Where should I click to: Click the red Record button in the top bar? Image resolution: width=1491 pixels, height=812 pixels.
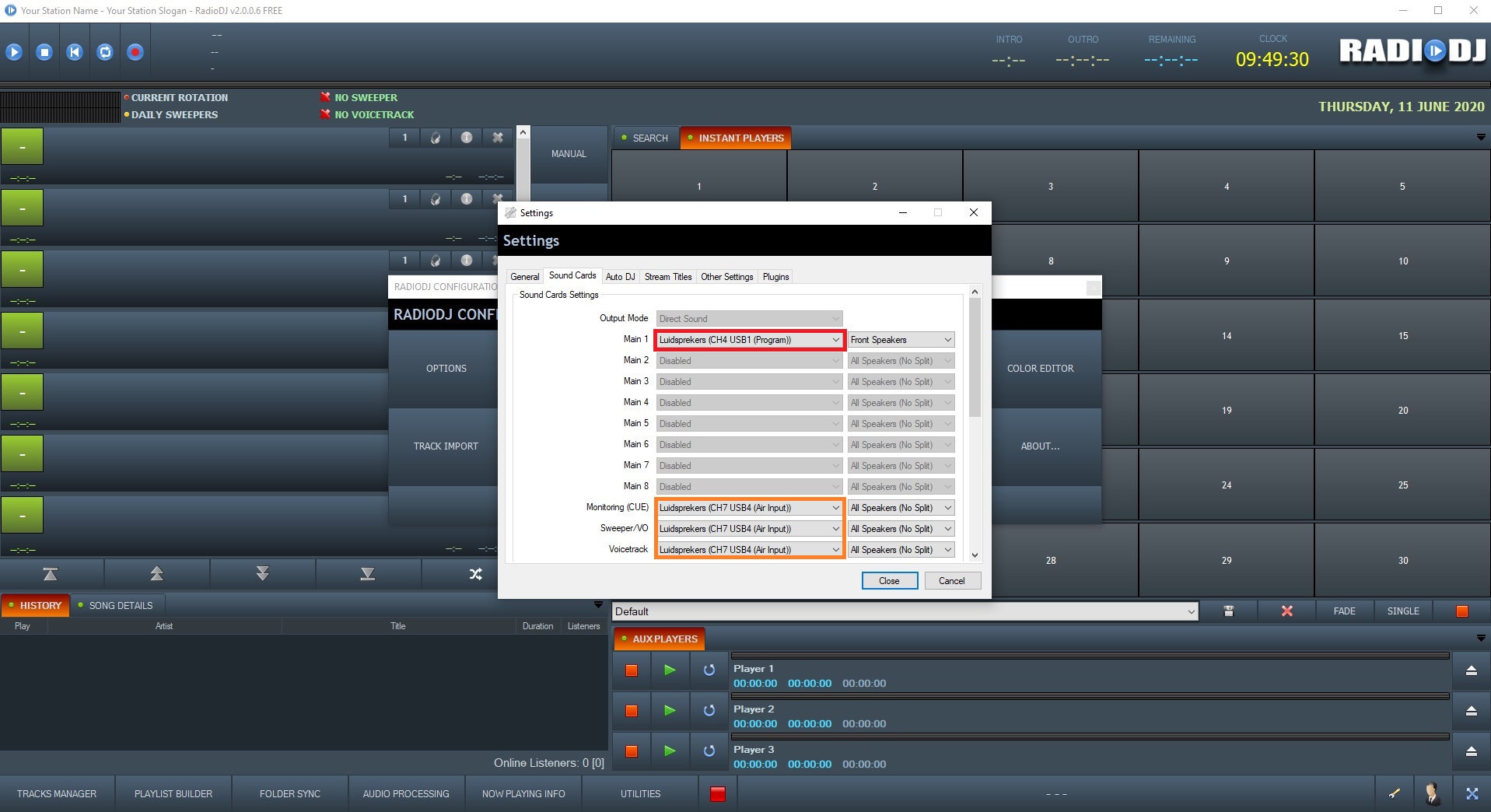pos(135,52)
